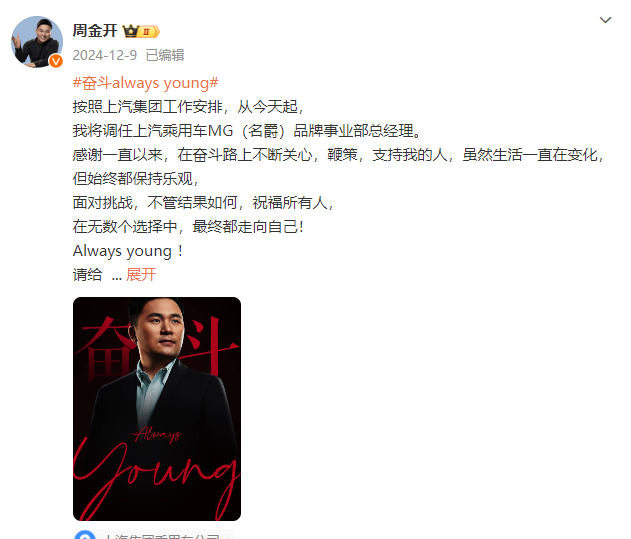631x539 pixels.
Task: Open the post options chevron menu
Action: click(x=605, y=20)
